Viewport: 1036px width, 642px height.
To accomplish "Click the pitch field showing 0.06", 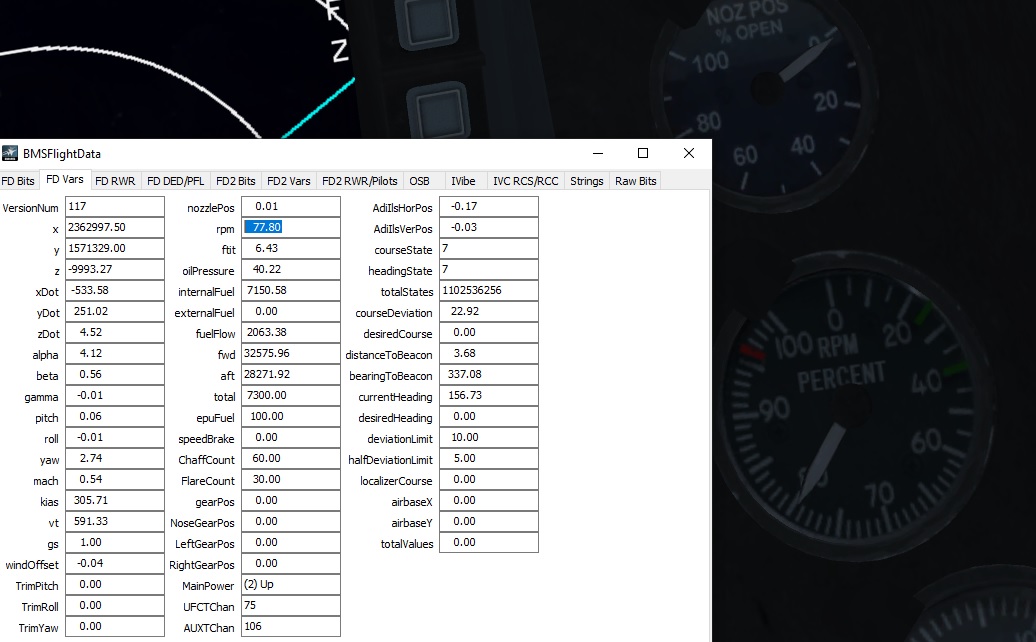I will pyautogui.click(x=115, y=416).
